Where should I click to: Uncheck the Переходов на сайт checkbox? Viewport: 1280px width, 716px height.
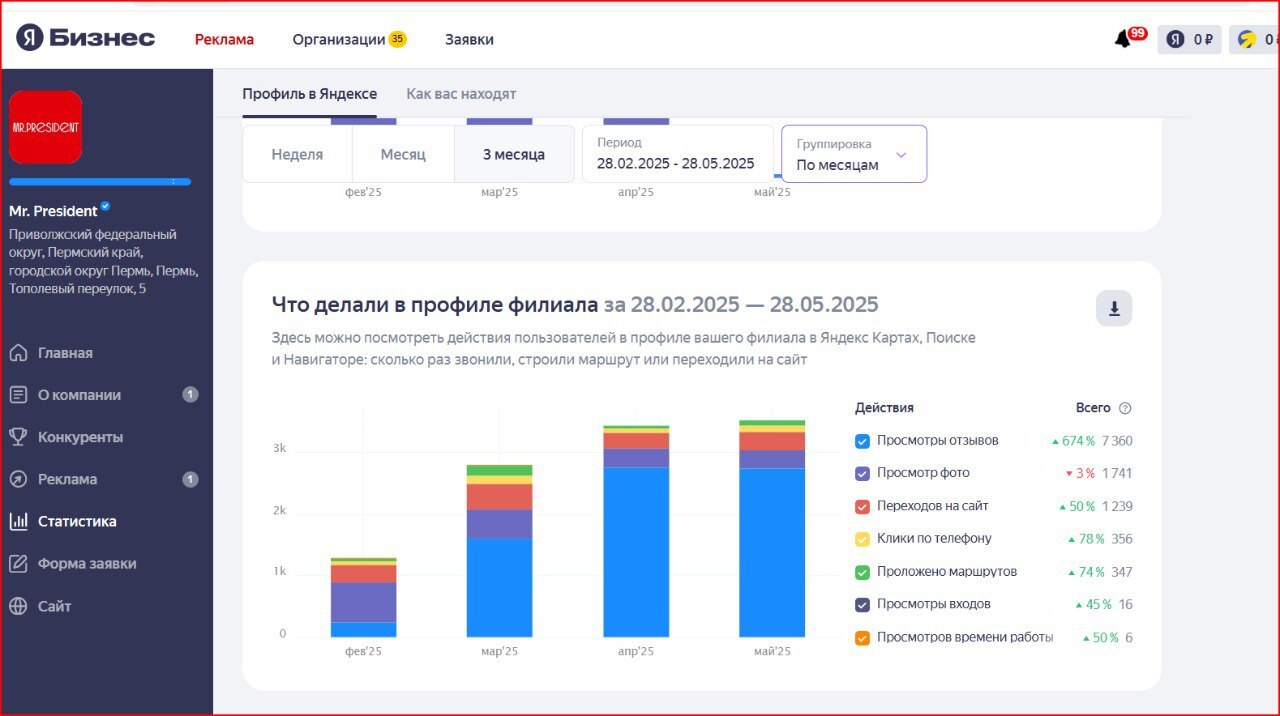862,506
